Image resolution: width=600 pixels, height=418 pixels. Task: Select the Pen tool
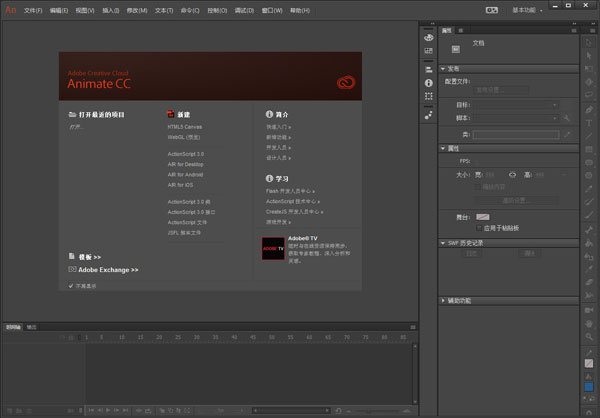point(589,109)
